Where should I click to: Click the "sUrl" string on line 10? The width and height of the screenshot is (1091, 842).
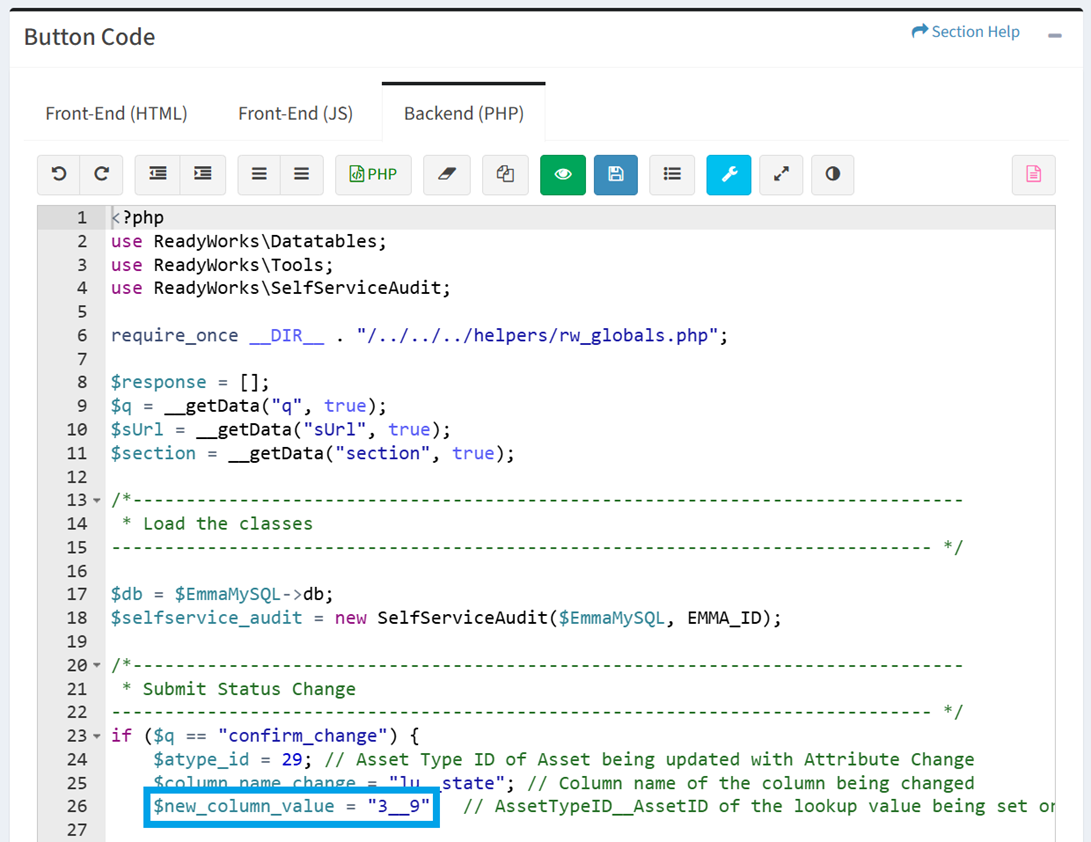pyautogui.click(x=335, y=430)
